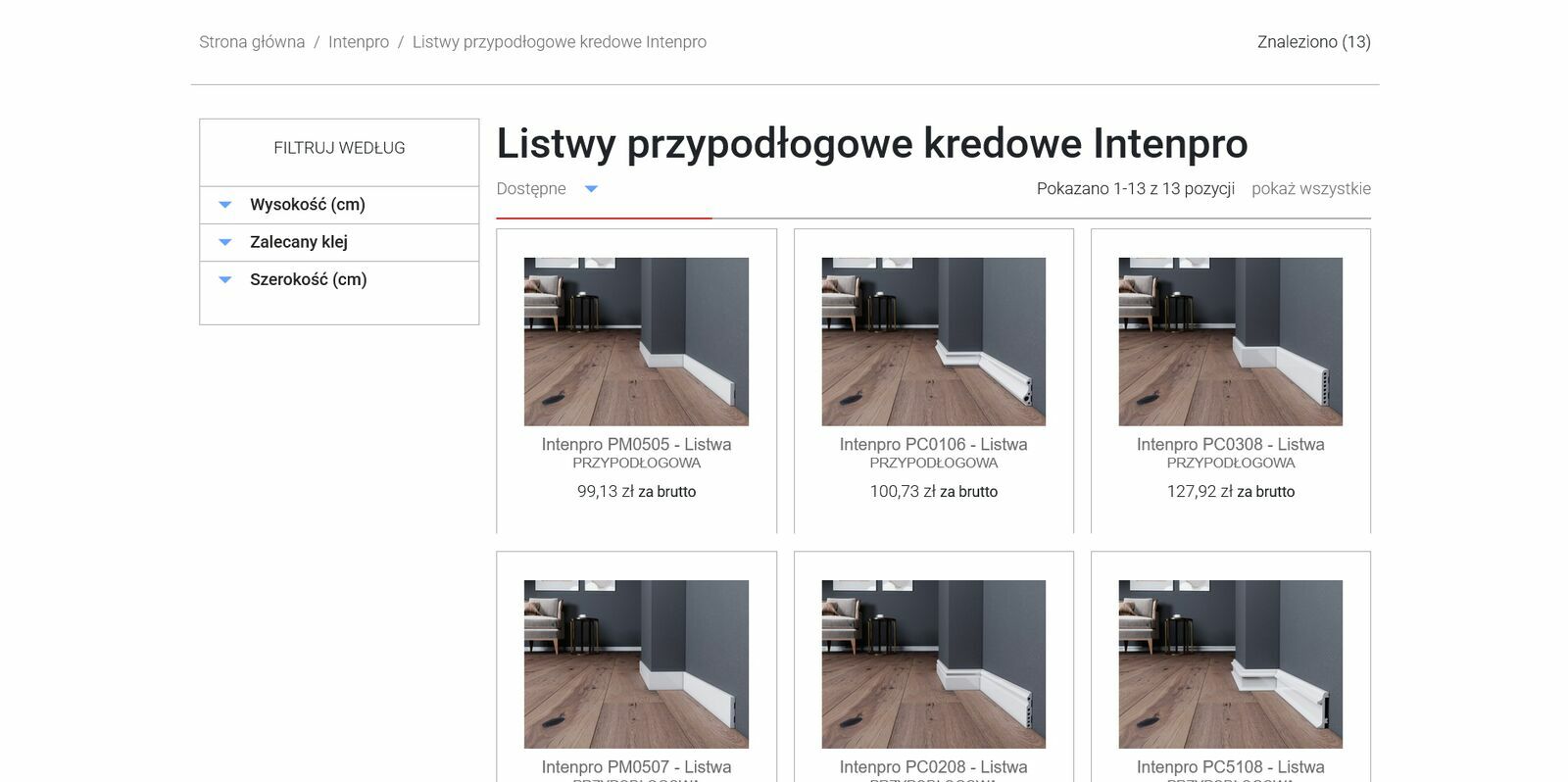Click 'Intenpro PM0505 - Listwa' title
1568x782 pixels.
(x=636, y=445)
